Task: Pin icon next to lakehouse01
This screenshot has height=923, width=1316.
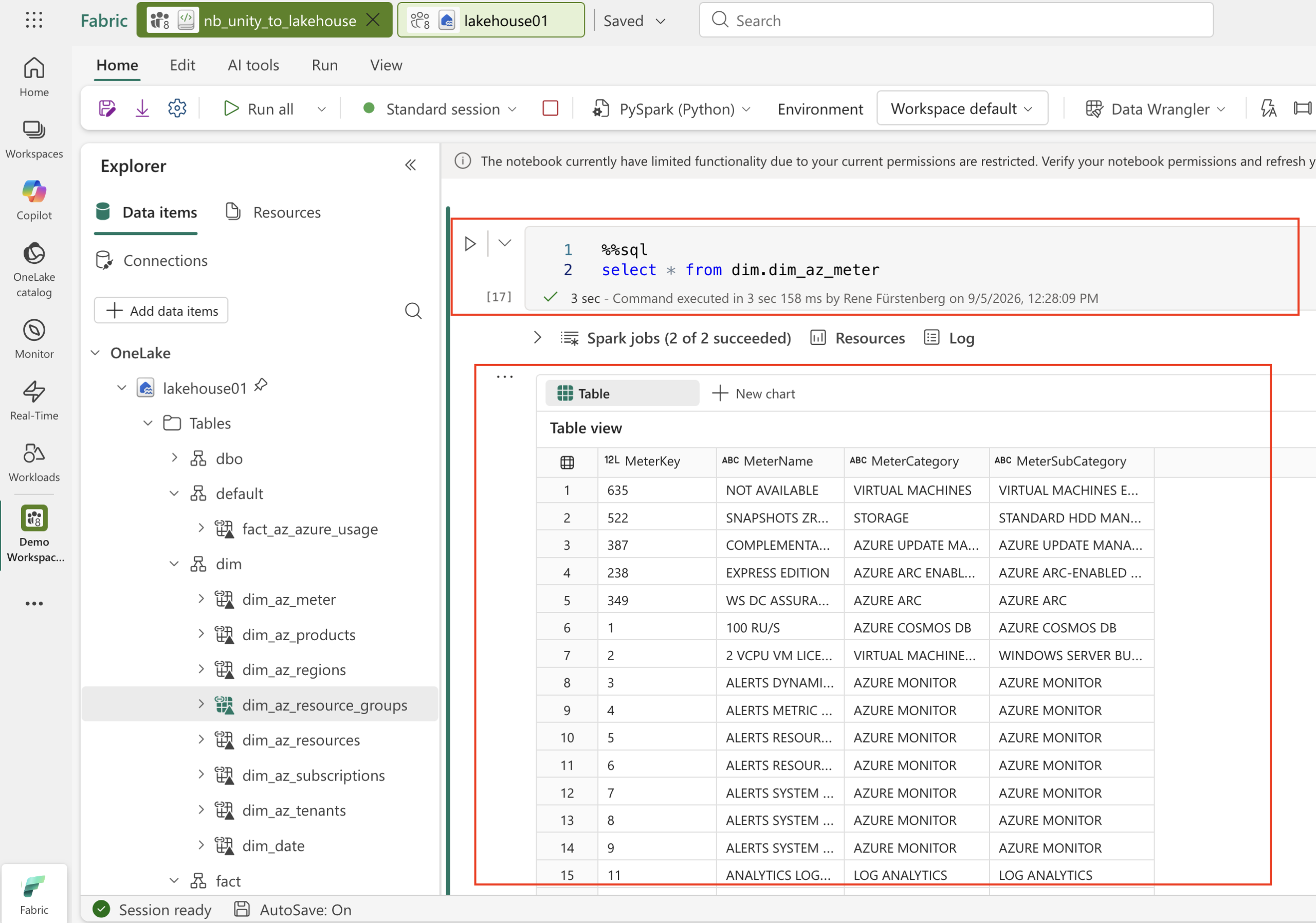Action: [261, 385]
